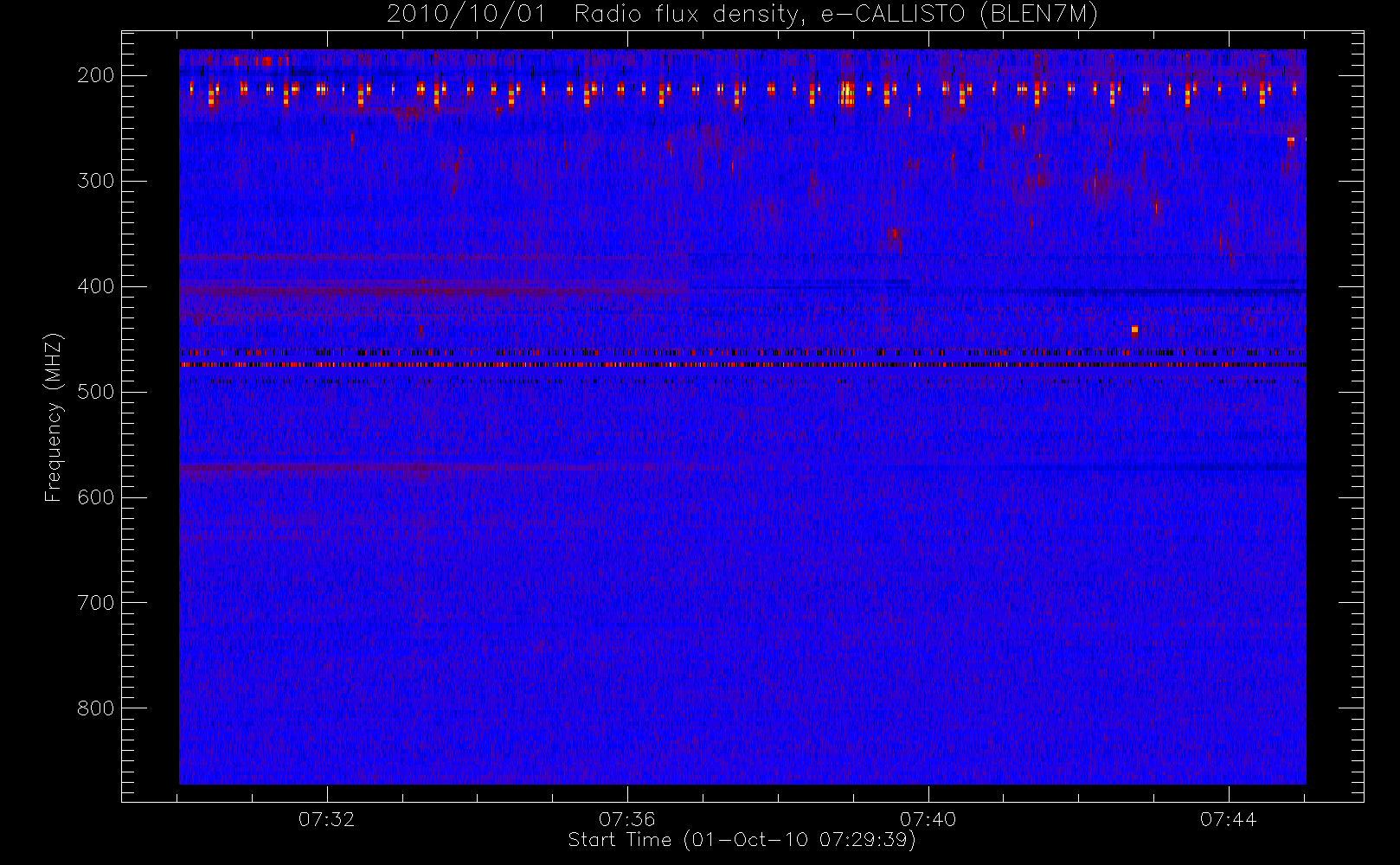
Task: Select the 300 frequency tick label
Action: [96, 181]
